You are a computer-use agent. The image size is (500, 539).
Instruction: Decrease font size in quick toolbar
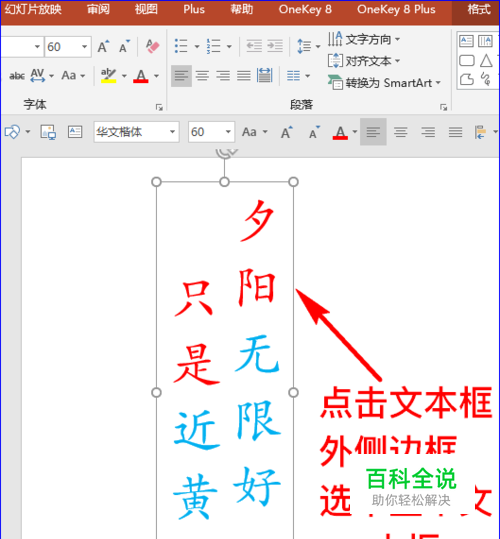[x=314, y=132]
